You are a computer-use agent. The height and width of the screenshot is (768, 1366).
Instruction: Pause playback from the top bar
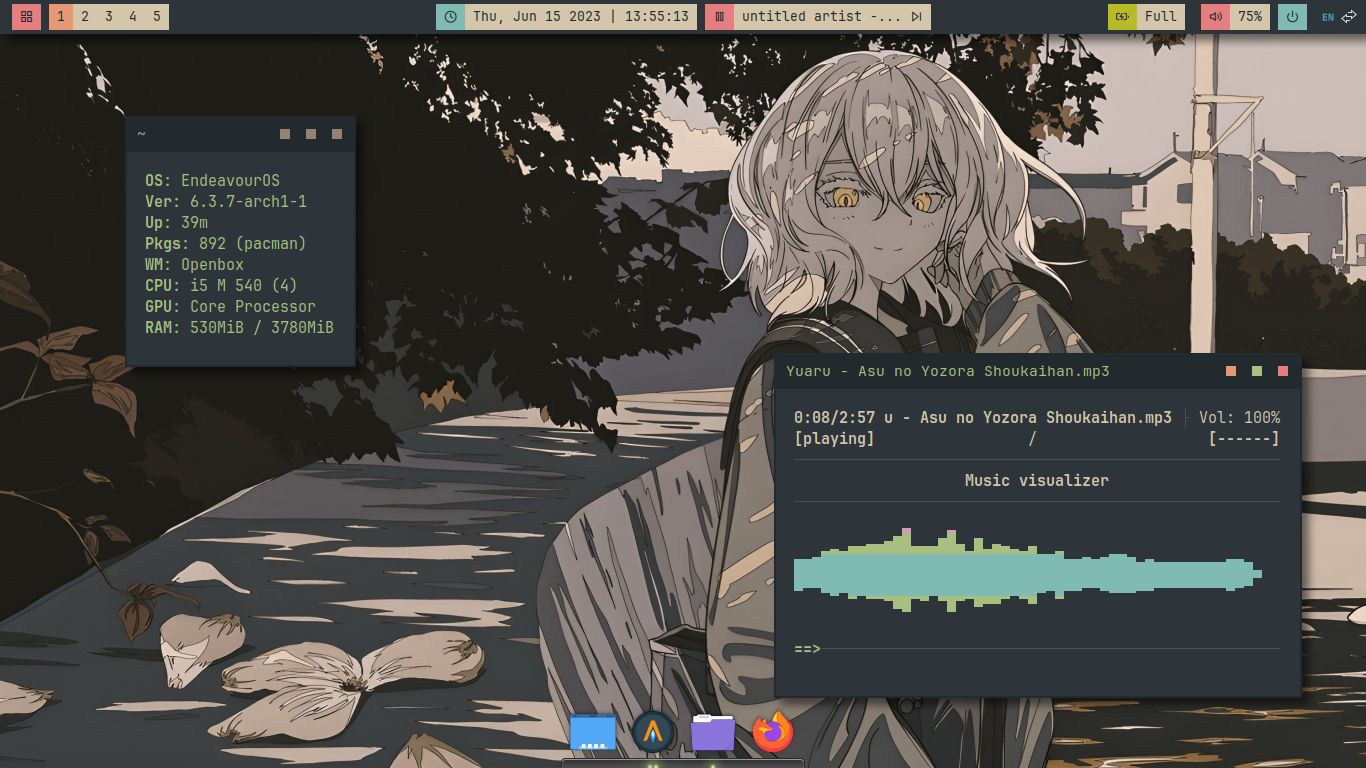pyautogui.click(x=719, y=17)
